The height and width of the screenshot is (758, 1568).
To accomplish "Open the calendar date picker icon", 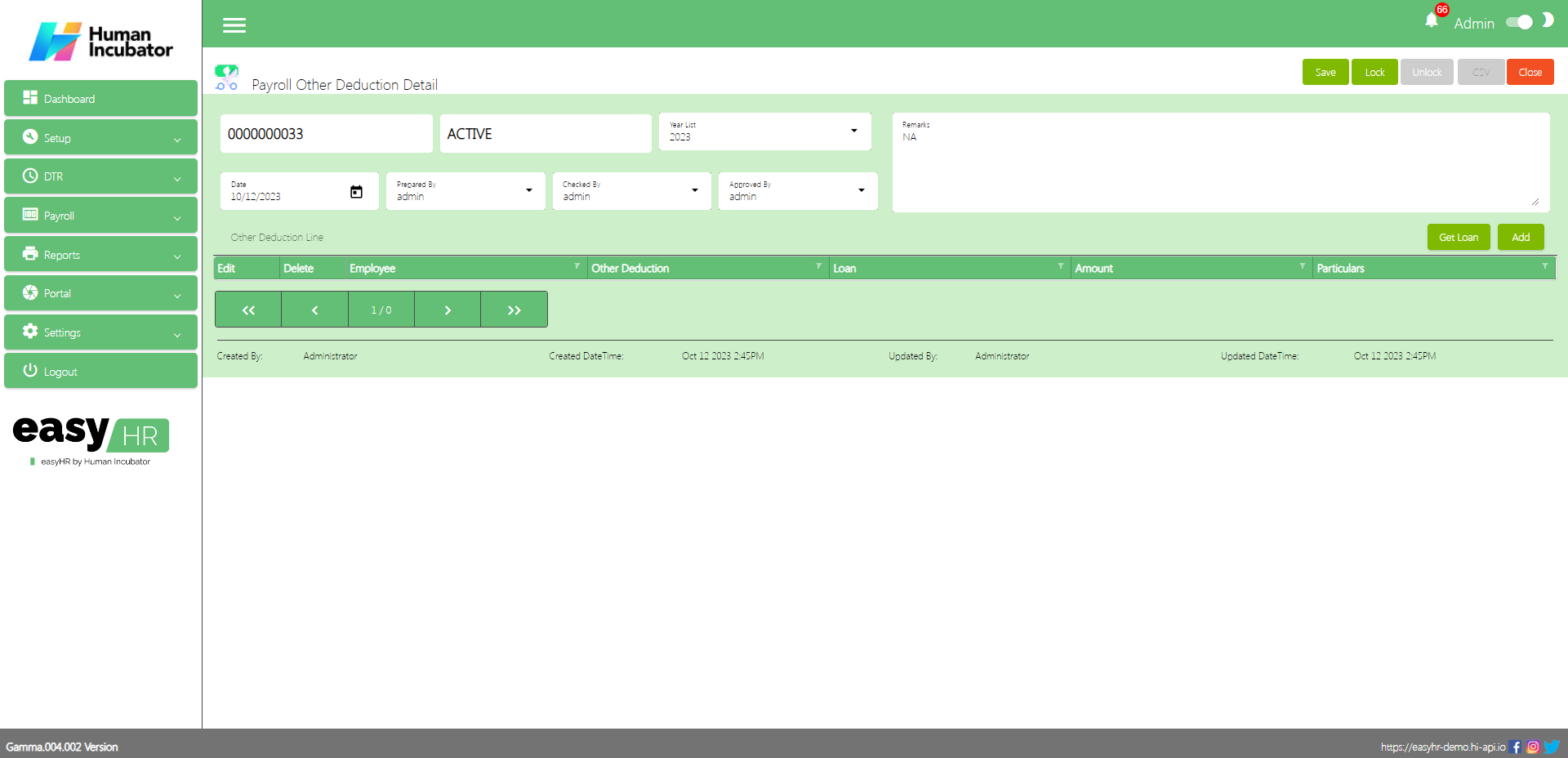I will point(356,192).
